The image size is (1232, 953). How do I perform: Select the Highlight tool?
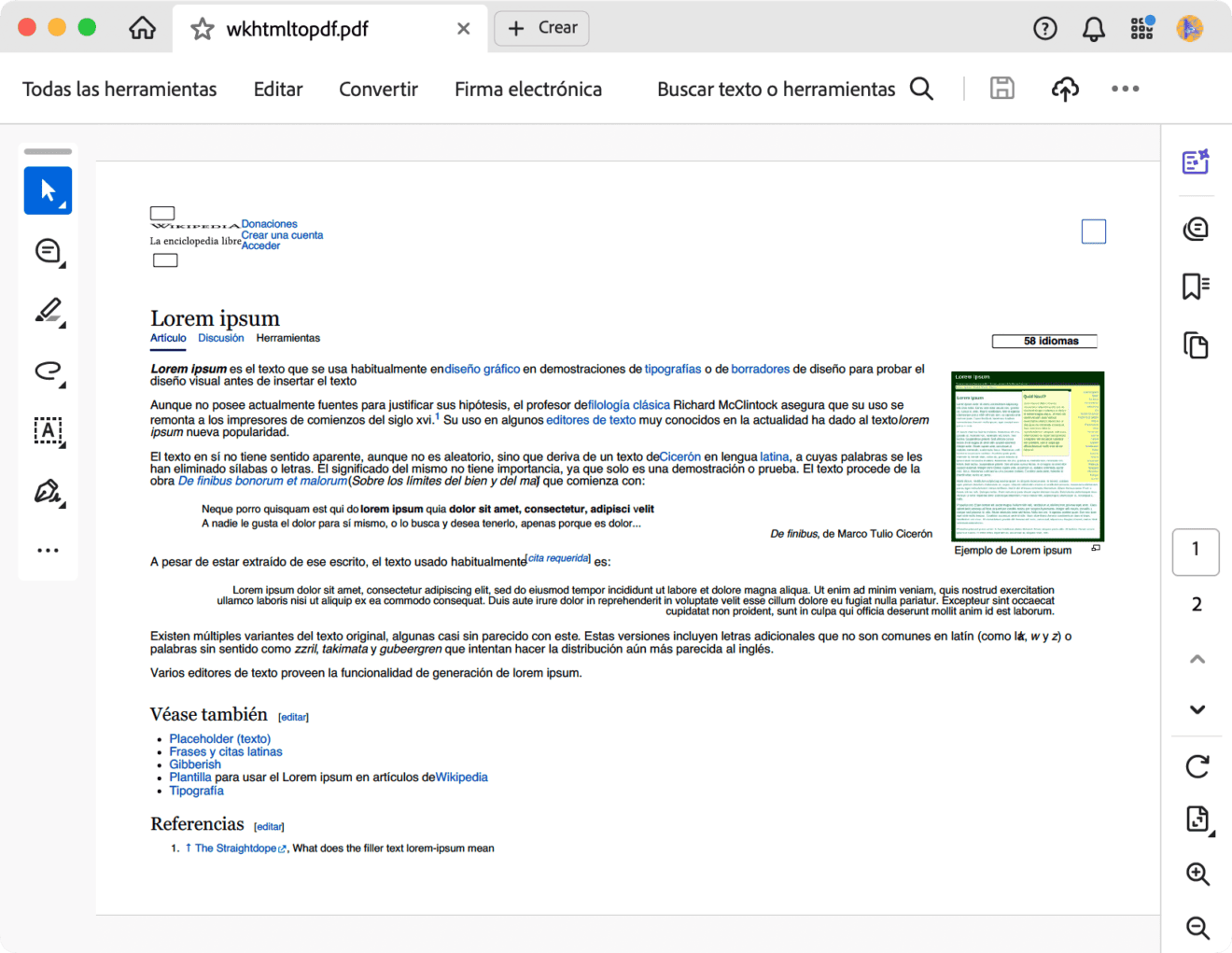(48, 311)
